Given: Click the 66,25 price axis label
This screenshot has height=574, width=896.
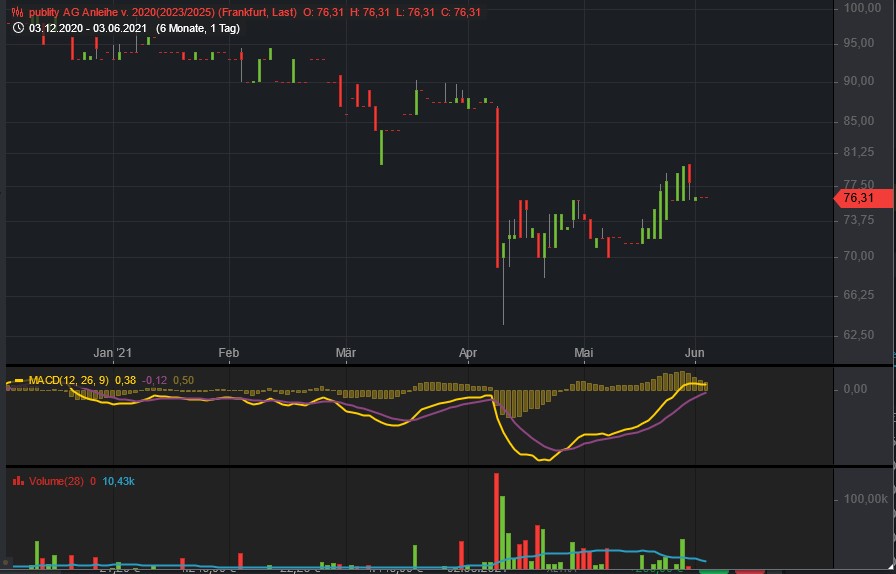Looking at the screenshot, I should [x=858, y=295].
